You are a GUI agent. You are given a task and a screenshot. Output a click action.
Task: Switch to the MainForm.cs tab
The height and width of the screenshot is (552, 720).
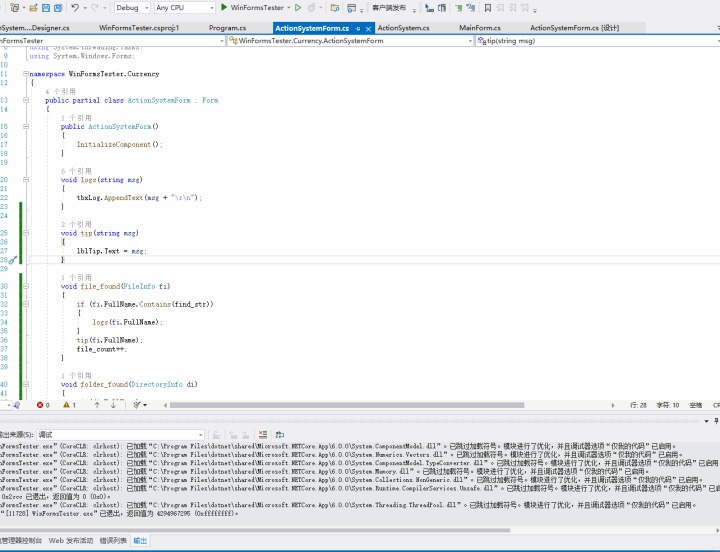click(x=480, y=28)
